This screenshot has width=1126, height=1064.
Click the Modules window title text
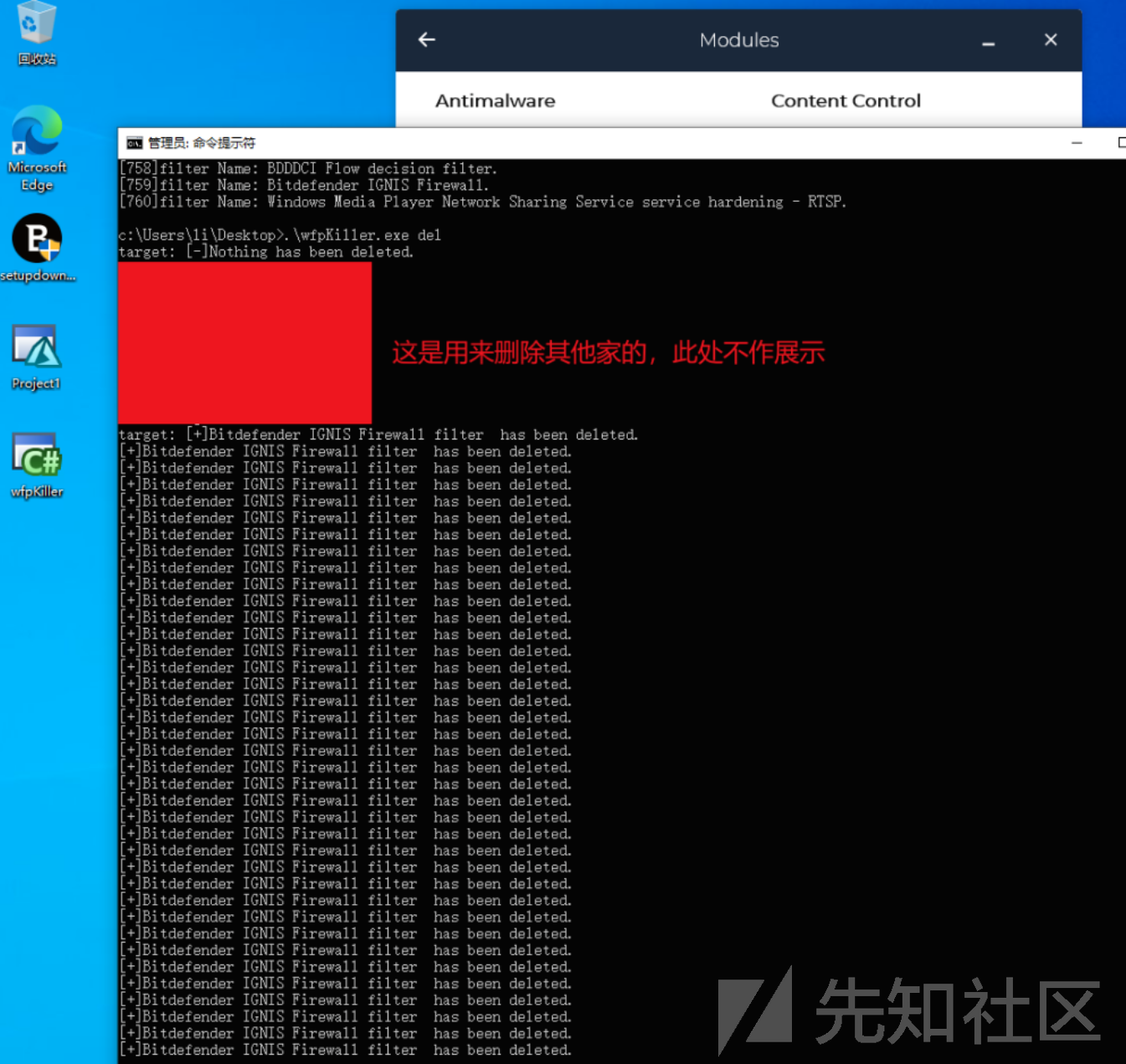tap(739, 40)
